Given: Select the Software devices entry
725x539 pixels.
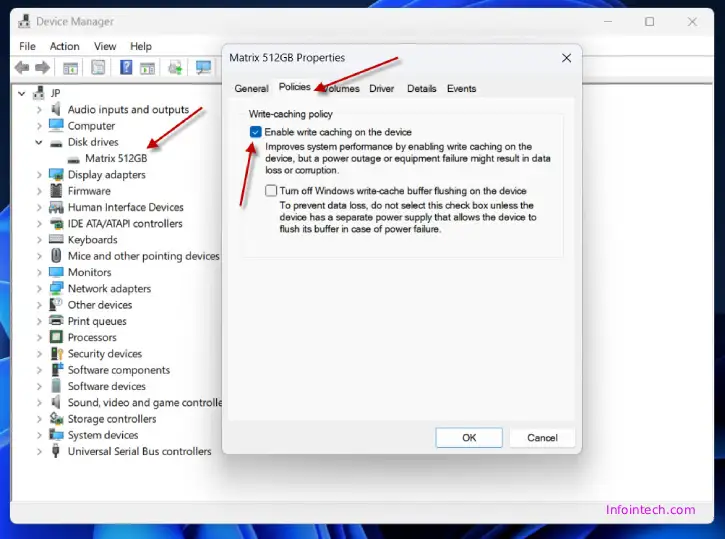Looking at the screenshot, I should 106,386.
